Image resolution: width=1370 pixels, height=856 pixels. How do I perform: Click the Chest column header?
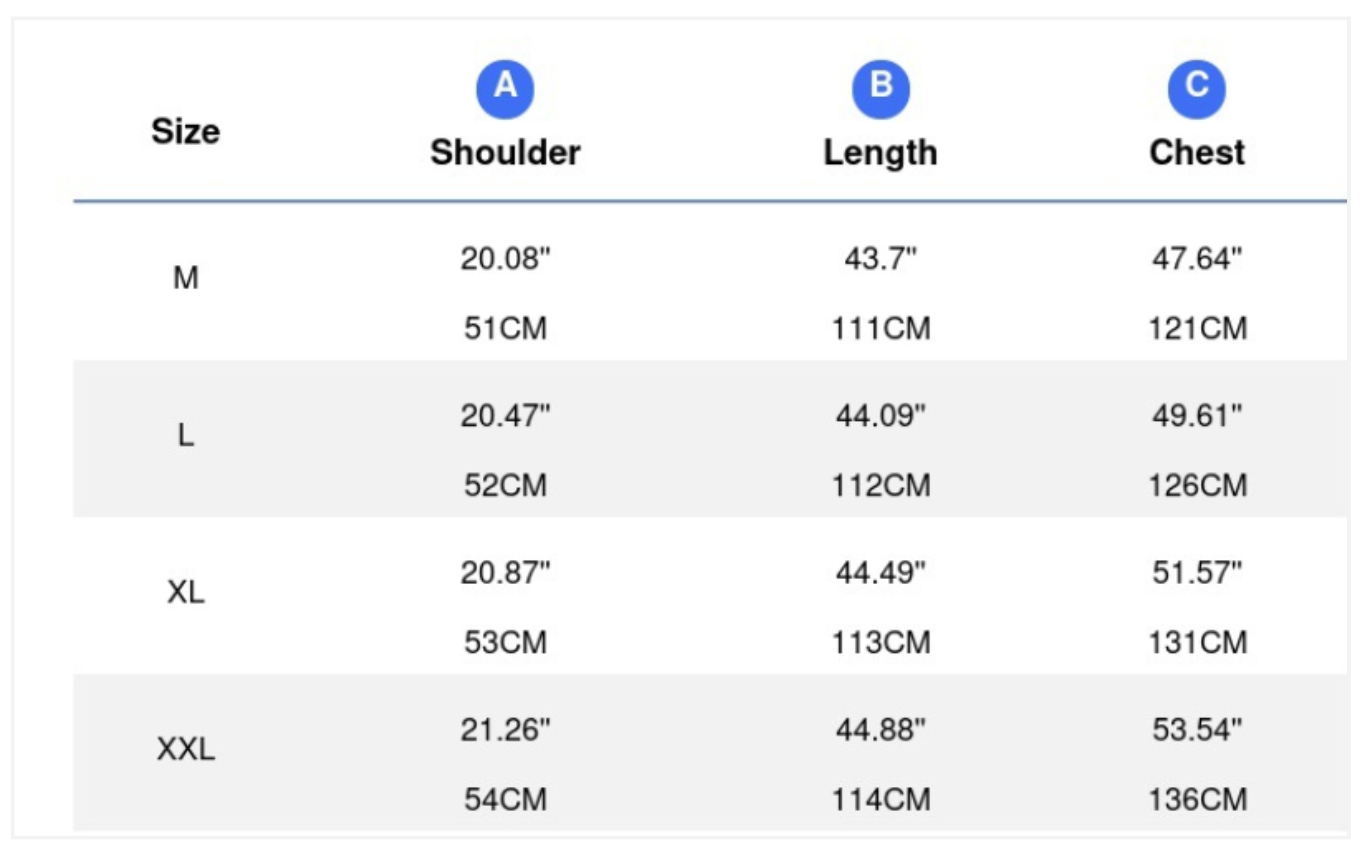pyautogui.click(x=1197, y=152)
